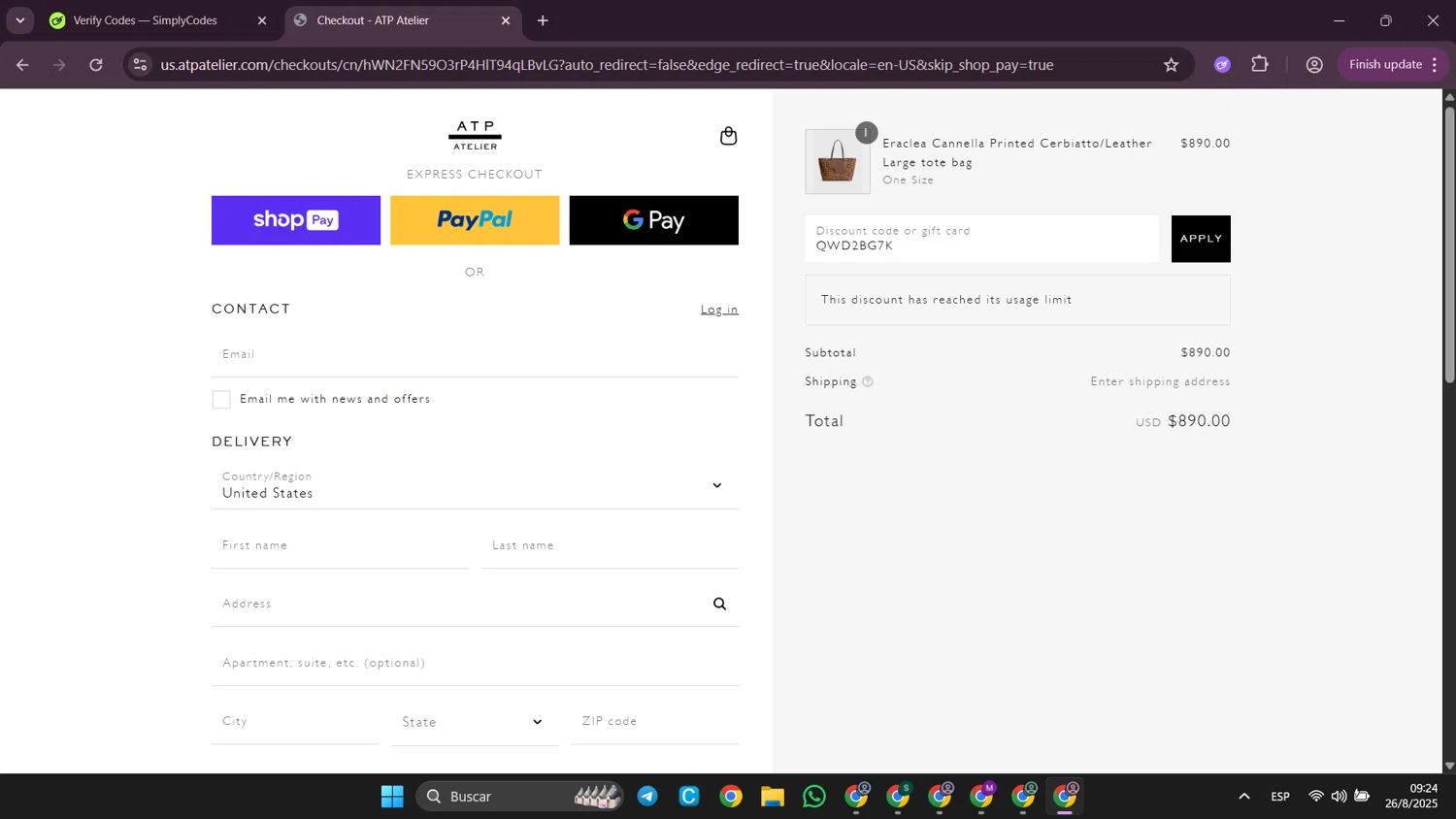Screen dimensions: 1456x819
Task: Open the tab search dropdown arrow
Action: (20, 20)
